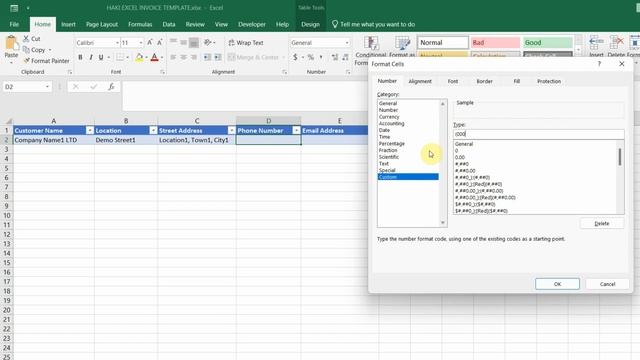
Task: Increase font size with larger A icon
Action: pos(150,42)
